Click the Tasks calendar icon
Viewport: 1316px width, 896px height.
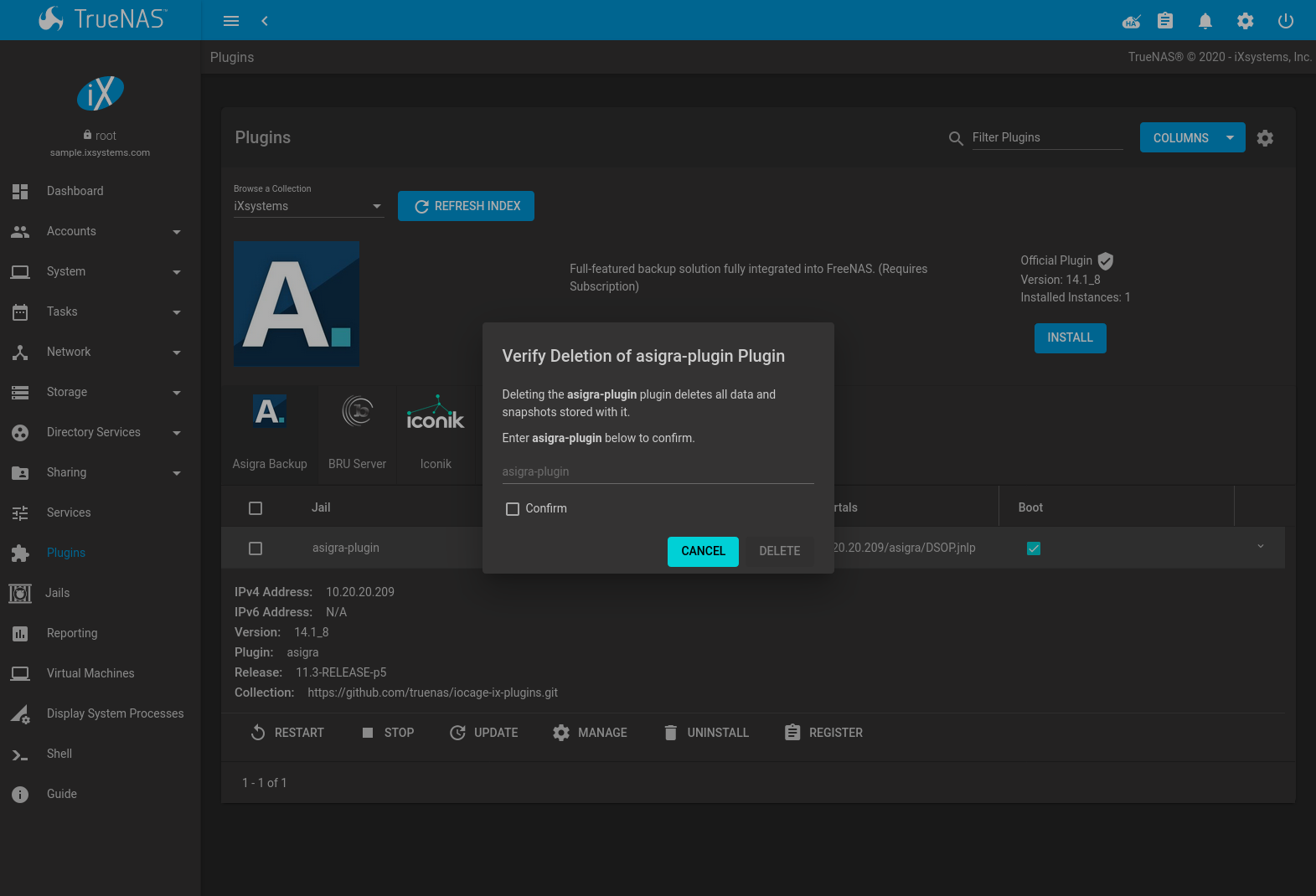click(x=20, y=312)
